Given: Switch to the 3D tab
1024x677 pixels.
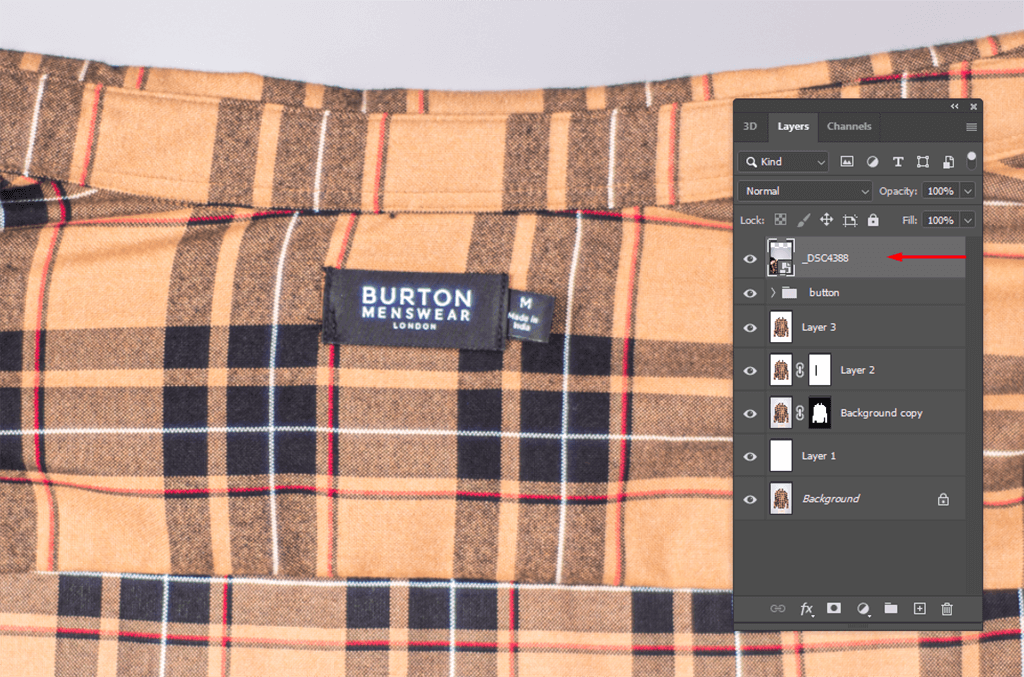Looking at the screenshot, I should point(750,126).
